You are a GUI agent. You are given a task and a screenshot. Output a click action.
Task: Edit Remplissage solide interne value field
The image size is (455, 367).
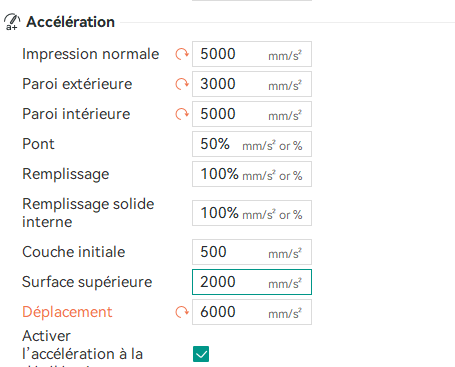pyautogui.click(x=252, y=213)
